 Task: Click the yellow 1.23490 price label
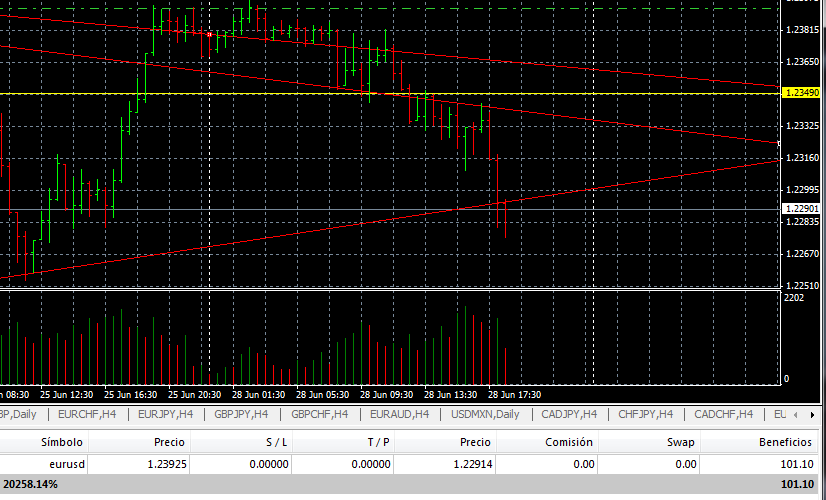pyautogui.click(x=801, y=93)
